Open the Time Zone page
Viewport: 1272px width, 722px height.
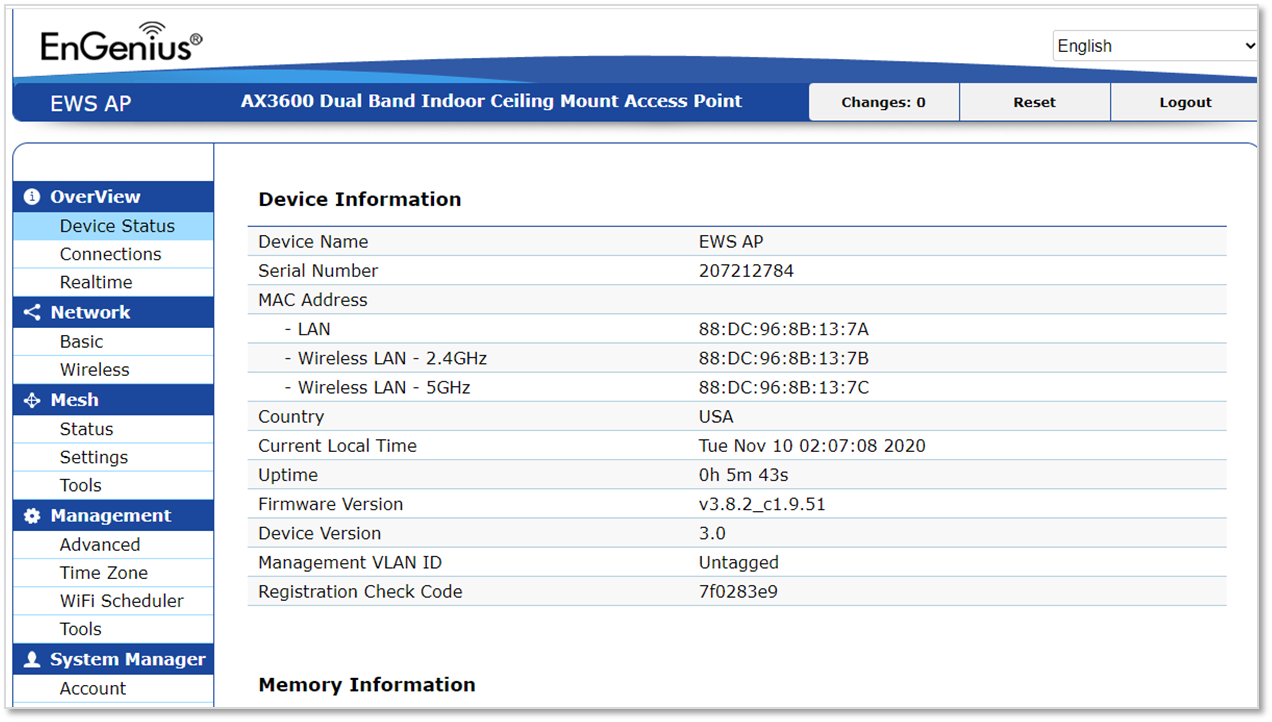point(104,573)
